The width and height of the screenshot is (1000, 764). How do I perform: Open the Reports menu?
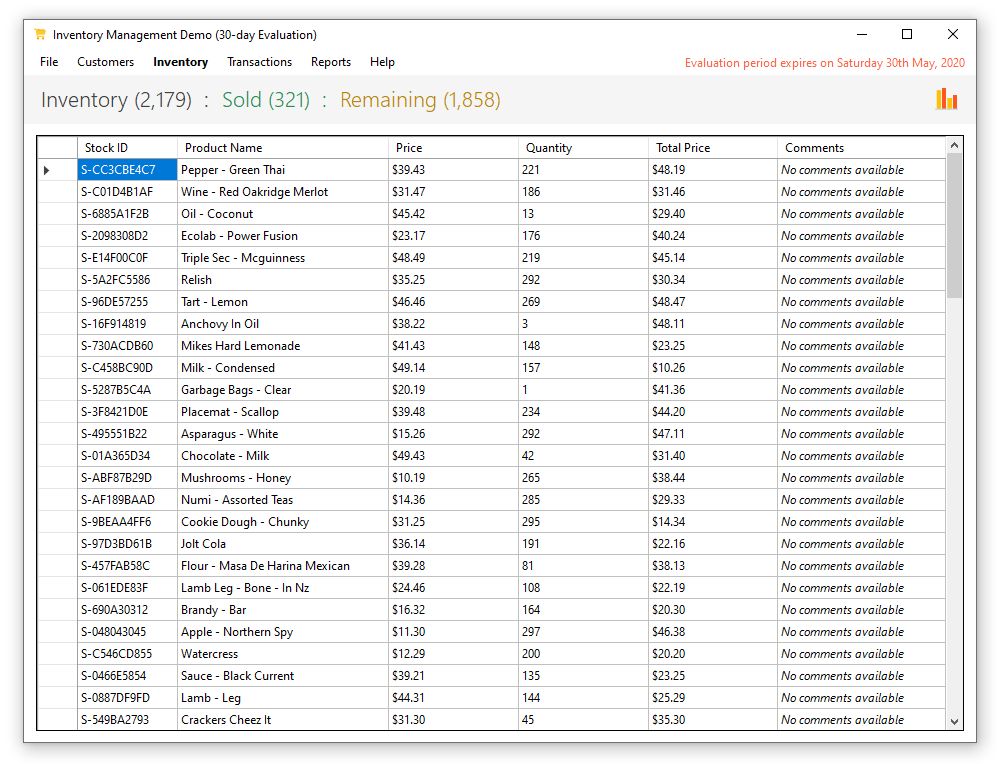click(x=330, y=62)
